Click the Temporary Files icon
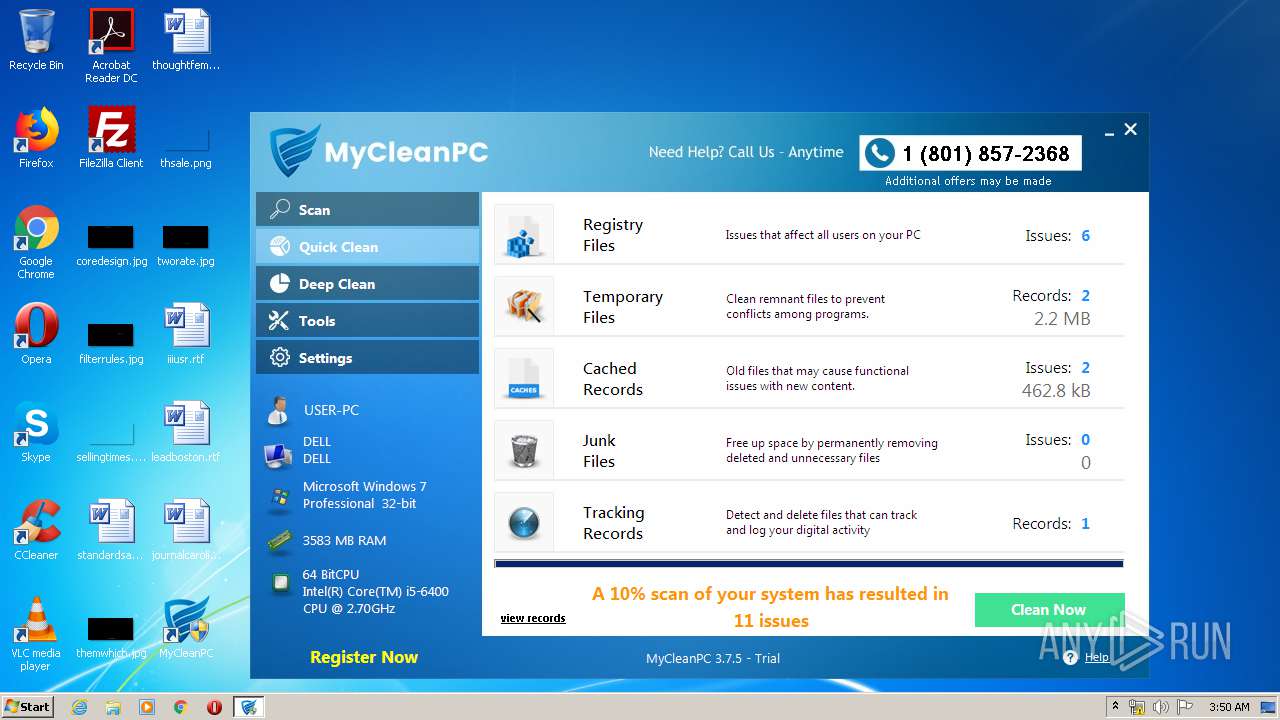 (x=524, y=306)
